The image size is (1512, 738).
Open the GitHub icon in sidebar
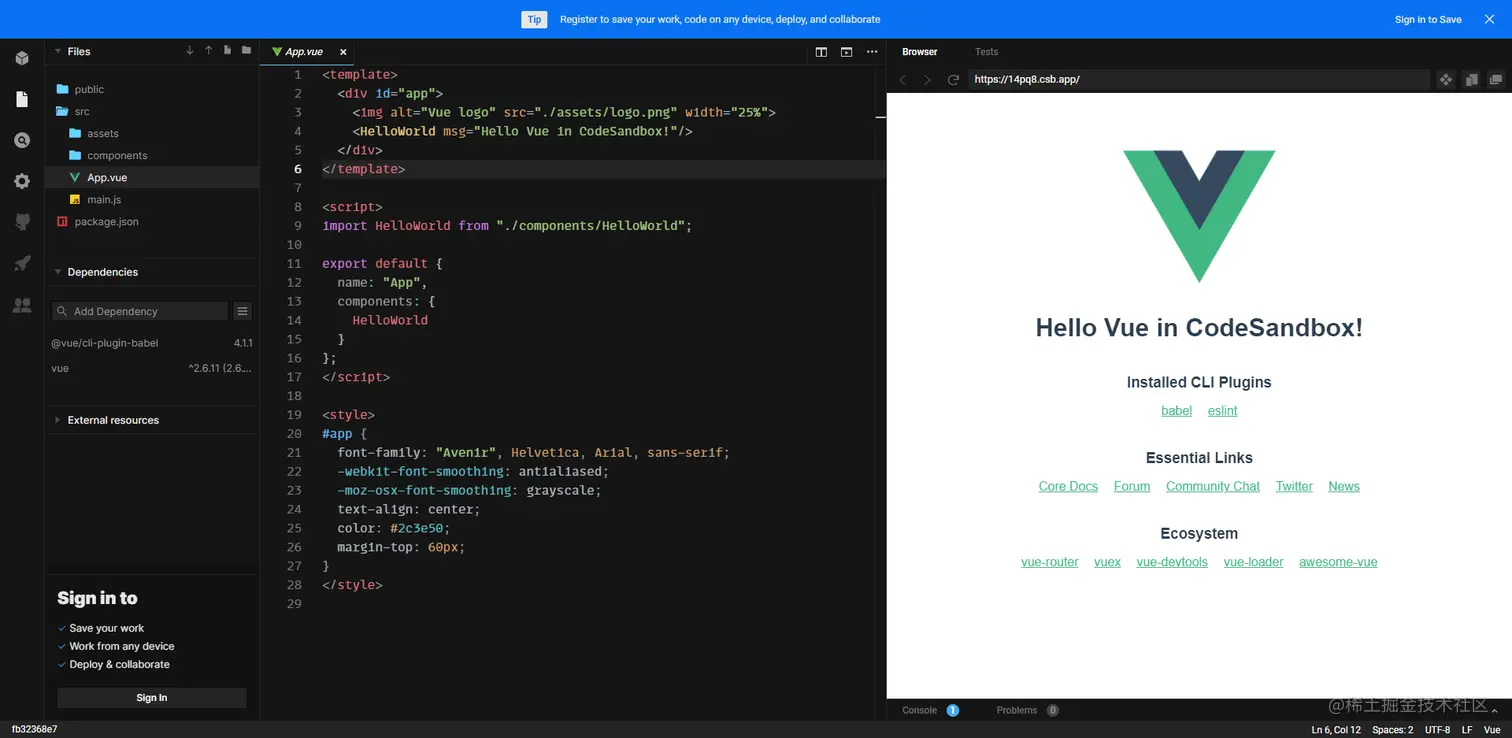(22, 222)
